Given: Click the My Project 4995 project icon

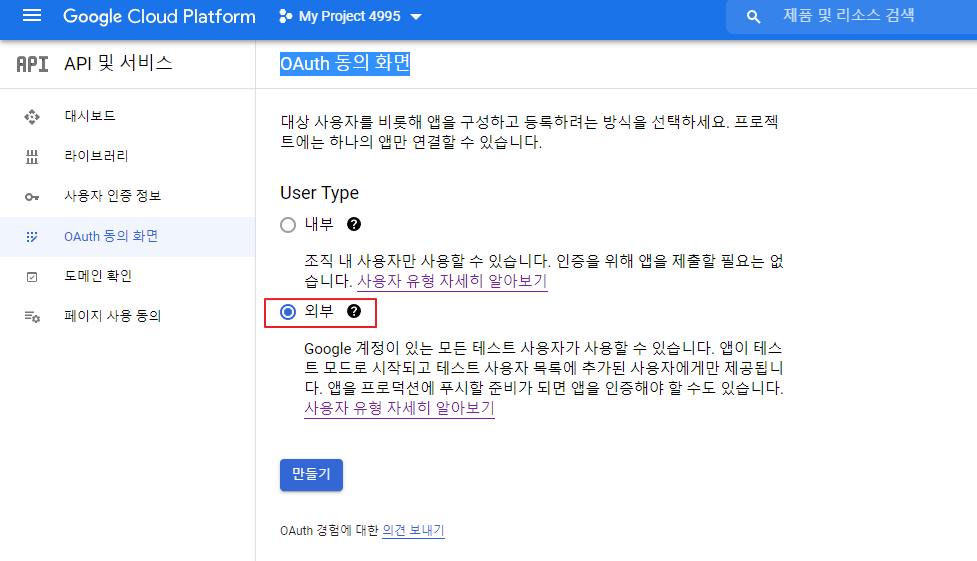Looking at the screenshot, I should [x=285, y=16].
